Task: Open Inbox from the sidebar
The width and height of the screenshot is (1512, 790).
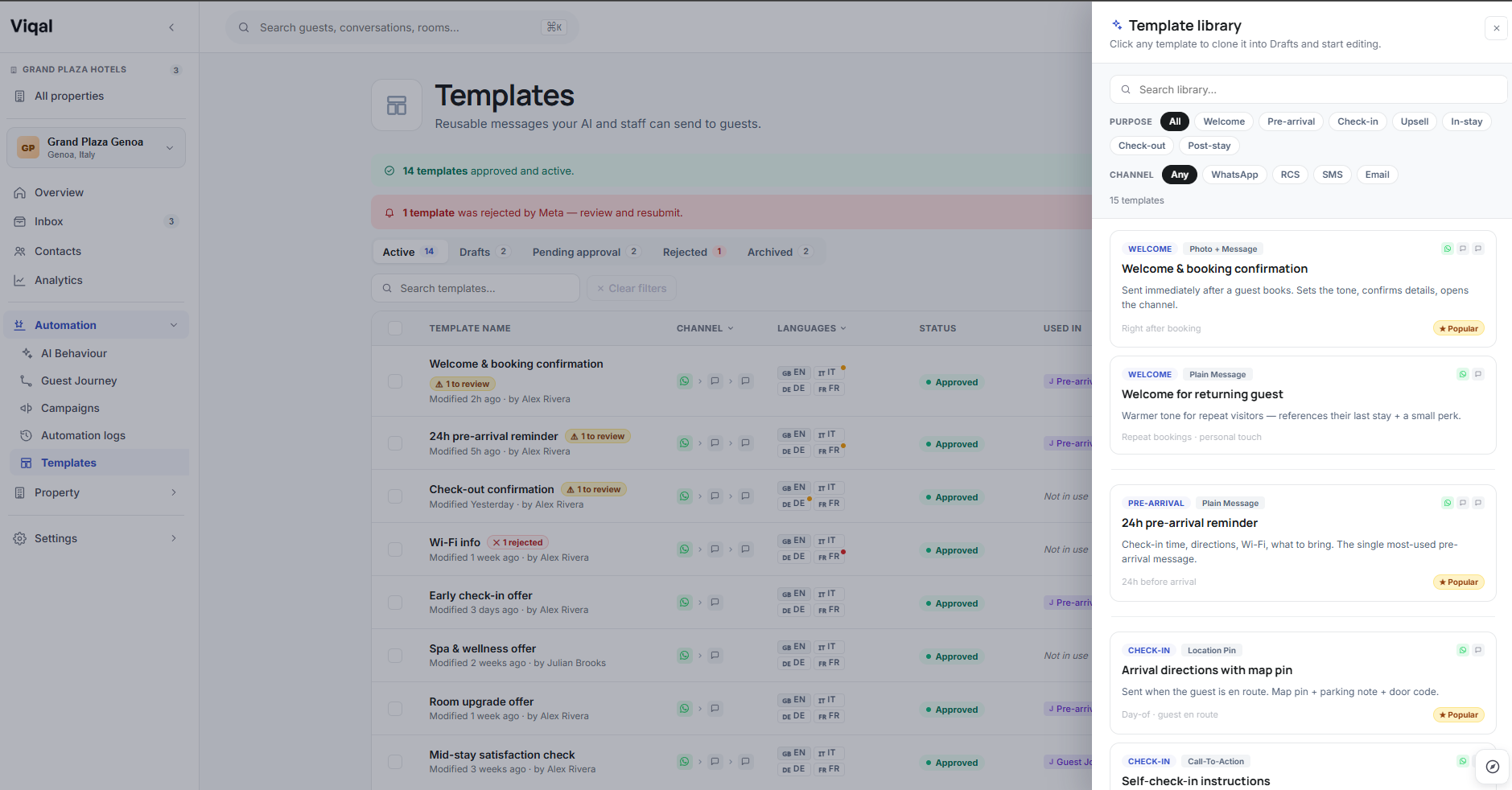Action: point(96,222)
